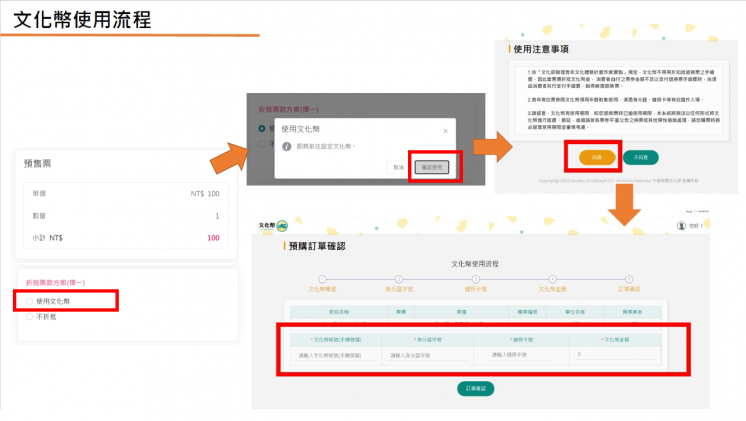Click the 身分證字號 step circle
Image resolution: width=746 pixels, height=421 pixels.
click(x=399, y=277)
